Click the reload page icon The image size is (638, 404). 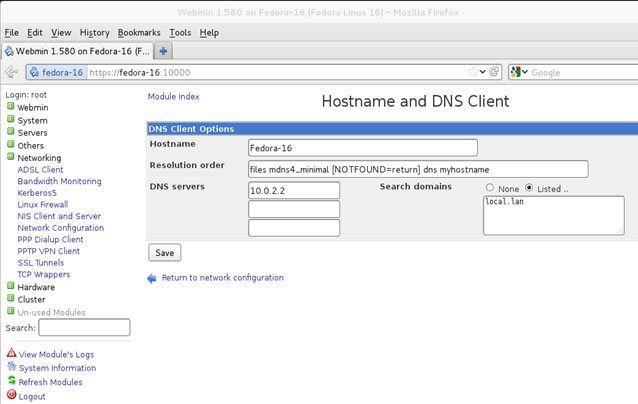(x=494, y=72)
